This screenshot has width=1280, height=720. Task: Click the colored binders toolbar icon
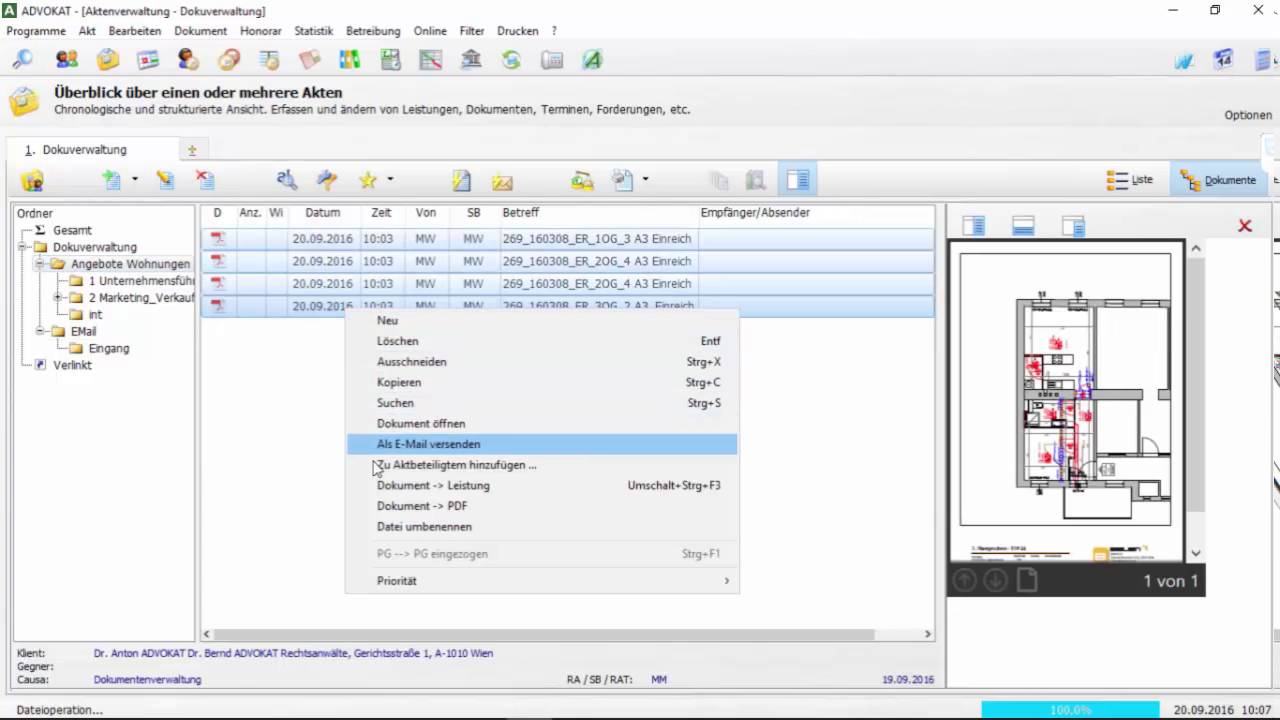[x=349, y=60]
